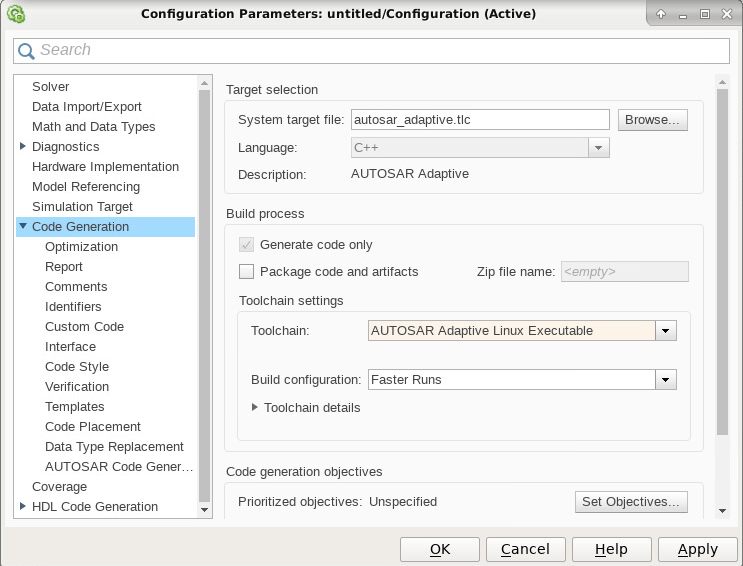
Task: Focus the Search parameters field
Action: click(372, 51)
